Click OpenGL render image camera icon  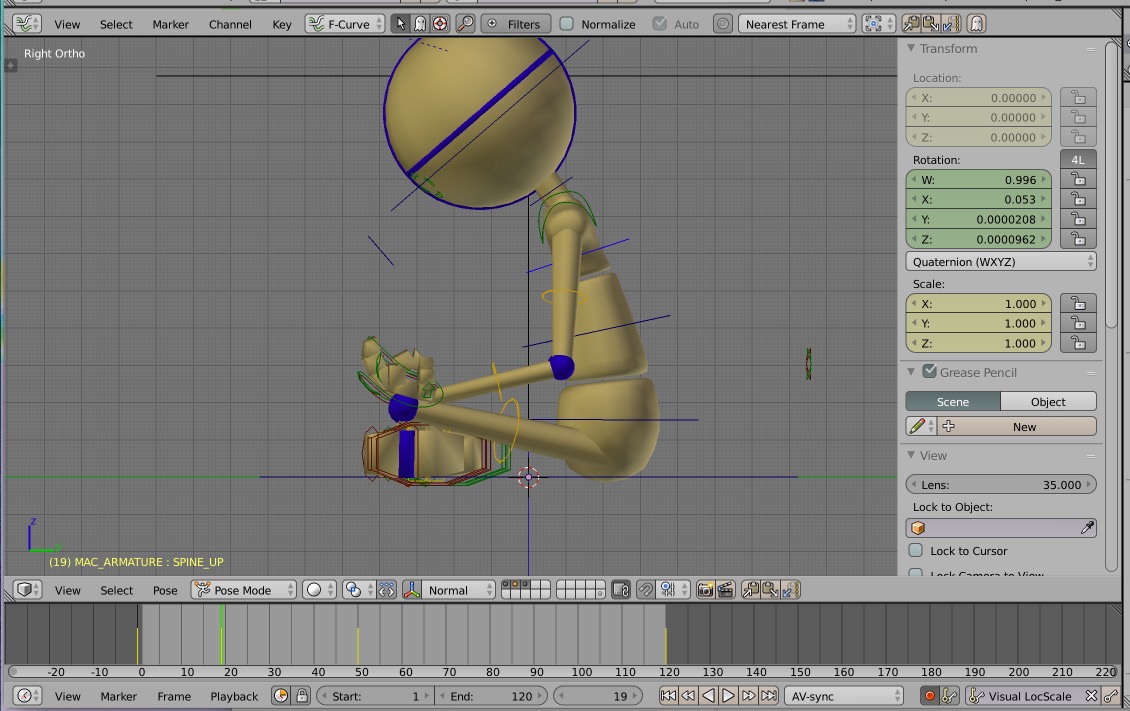click(706, 590)
